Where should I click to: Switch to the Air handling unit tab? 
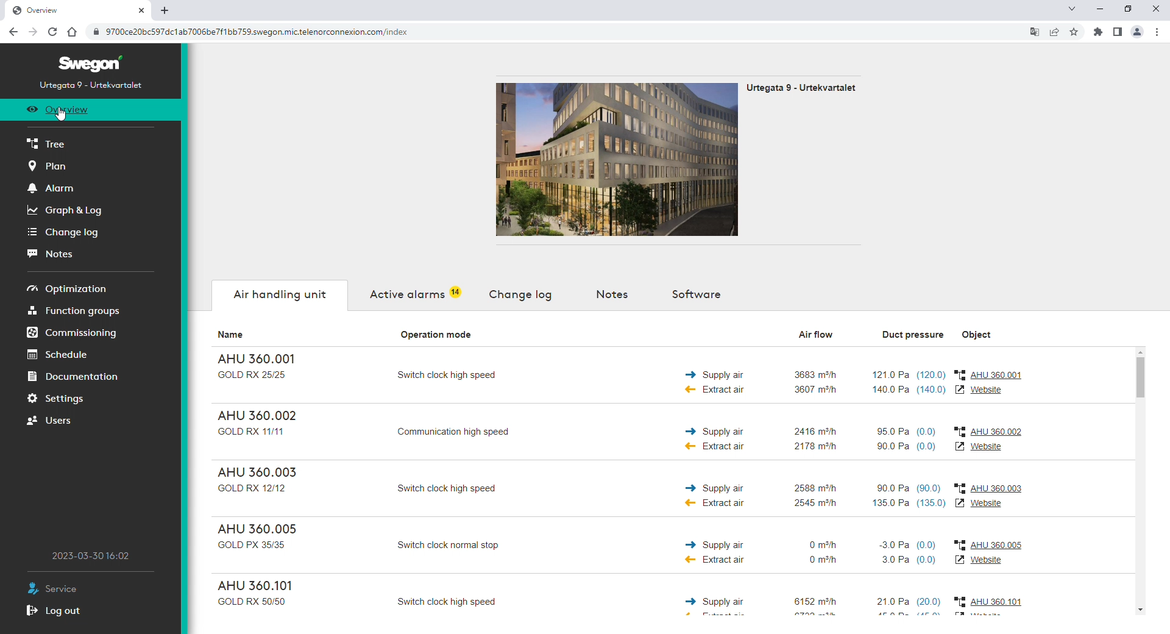pos(280,295)
